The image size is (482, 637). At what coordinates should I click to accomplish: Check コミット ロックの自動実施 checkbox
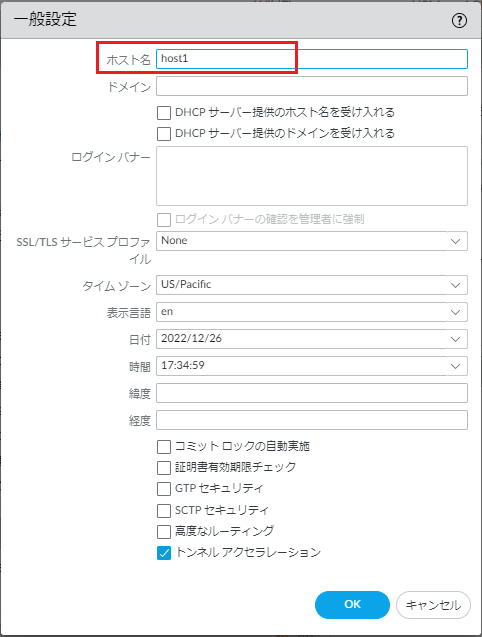pyautogui.click(x=164, y=447)
